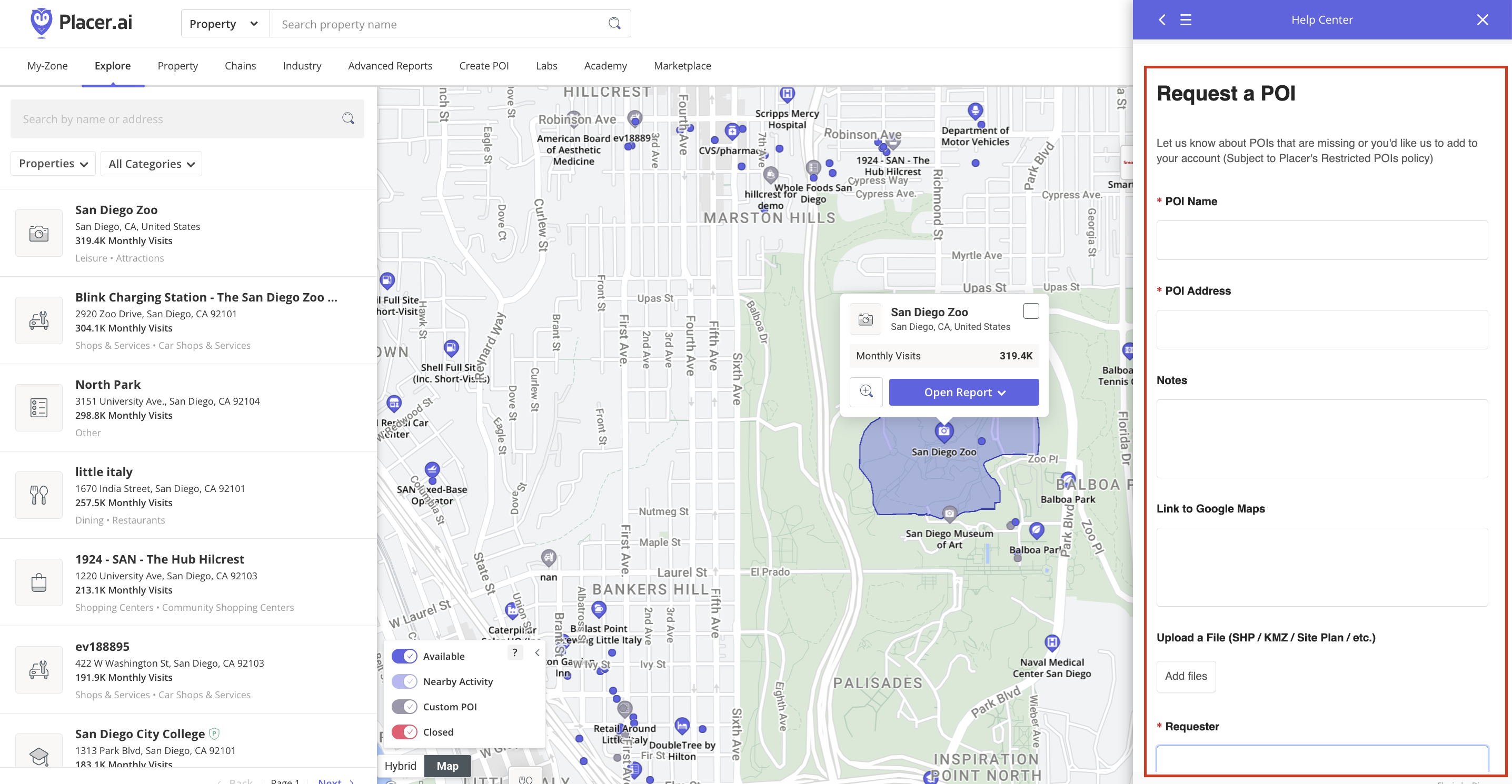Viewport: 1512px width, 784px height.
Task: Expand the All Categories dropdown
Action: click(151, 164)
